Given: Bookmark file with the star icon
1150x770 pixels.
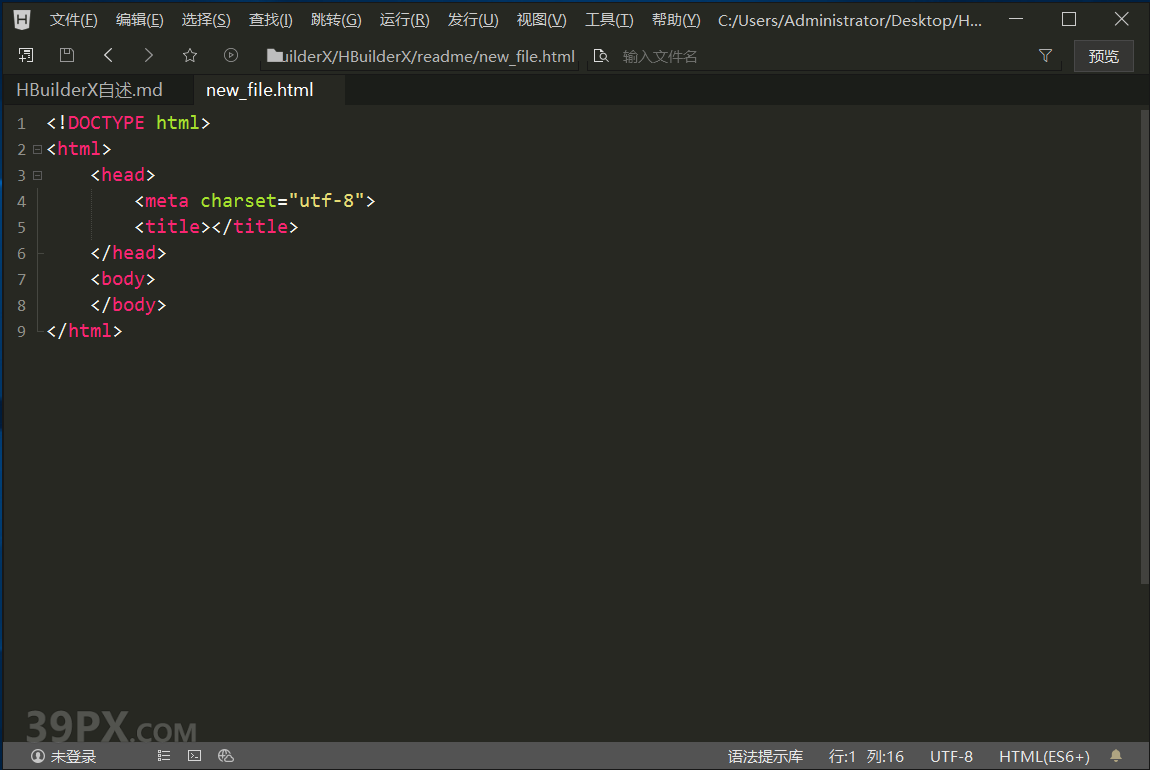Looking at the screenshot, I should pyautogui.click(x=190, y=56).
